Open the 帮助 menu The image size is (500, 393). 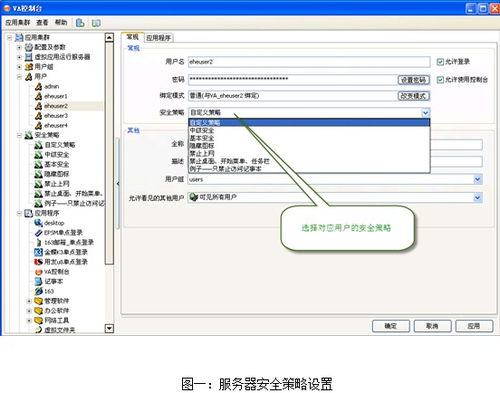click(x=61, y=23)
